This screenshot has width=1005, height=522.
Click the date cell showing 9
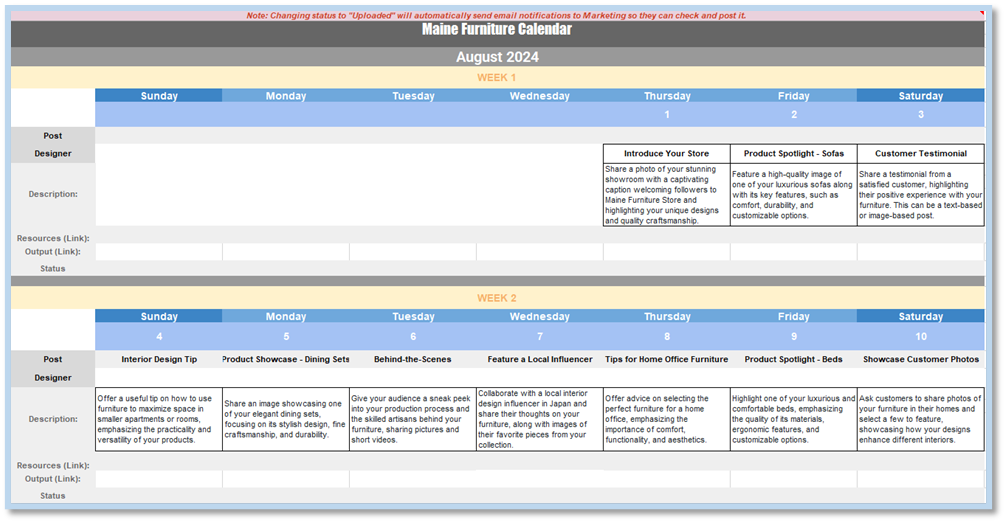pos(793,336)
